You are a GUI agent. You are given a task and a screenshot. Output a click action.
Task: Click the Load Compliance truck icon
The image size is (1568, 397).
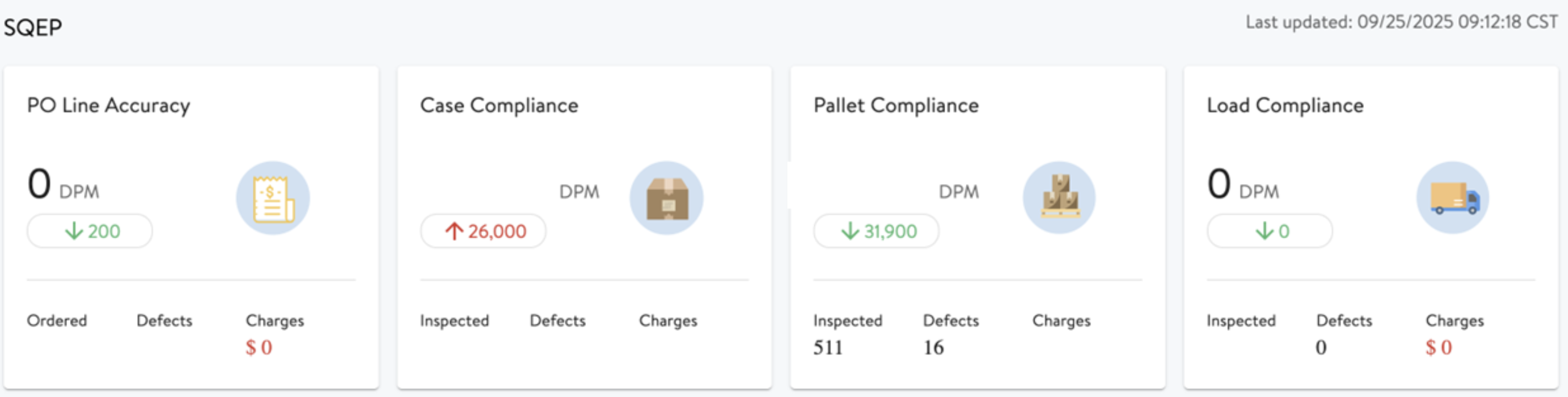pyautogui.click(x=1453, y=198)
